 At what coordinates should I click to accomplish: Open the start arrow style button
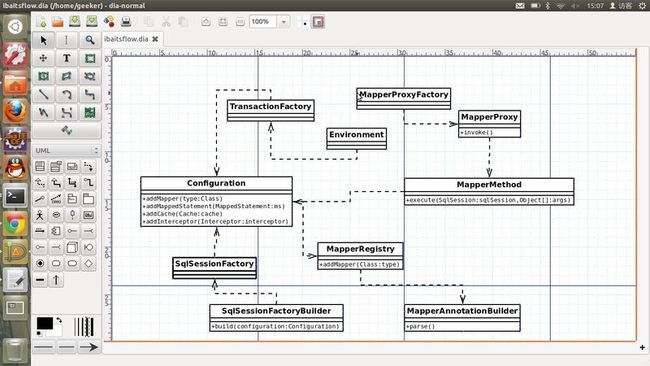(x=43, y=347)
